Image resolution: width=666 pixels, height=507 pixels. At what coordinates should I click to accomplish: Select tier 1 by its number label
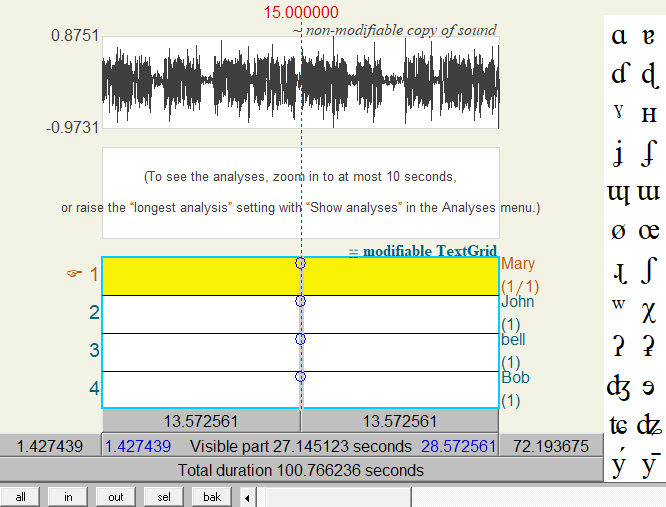(x=94, y=274)
